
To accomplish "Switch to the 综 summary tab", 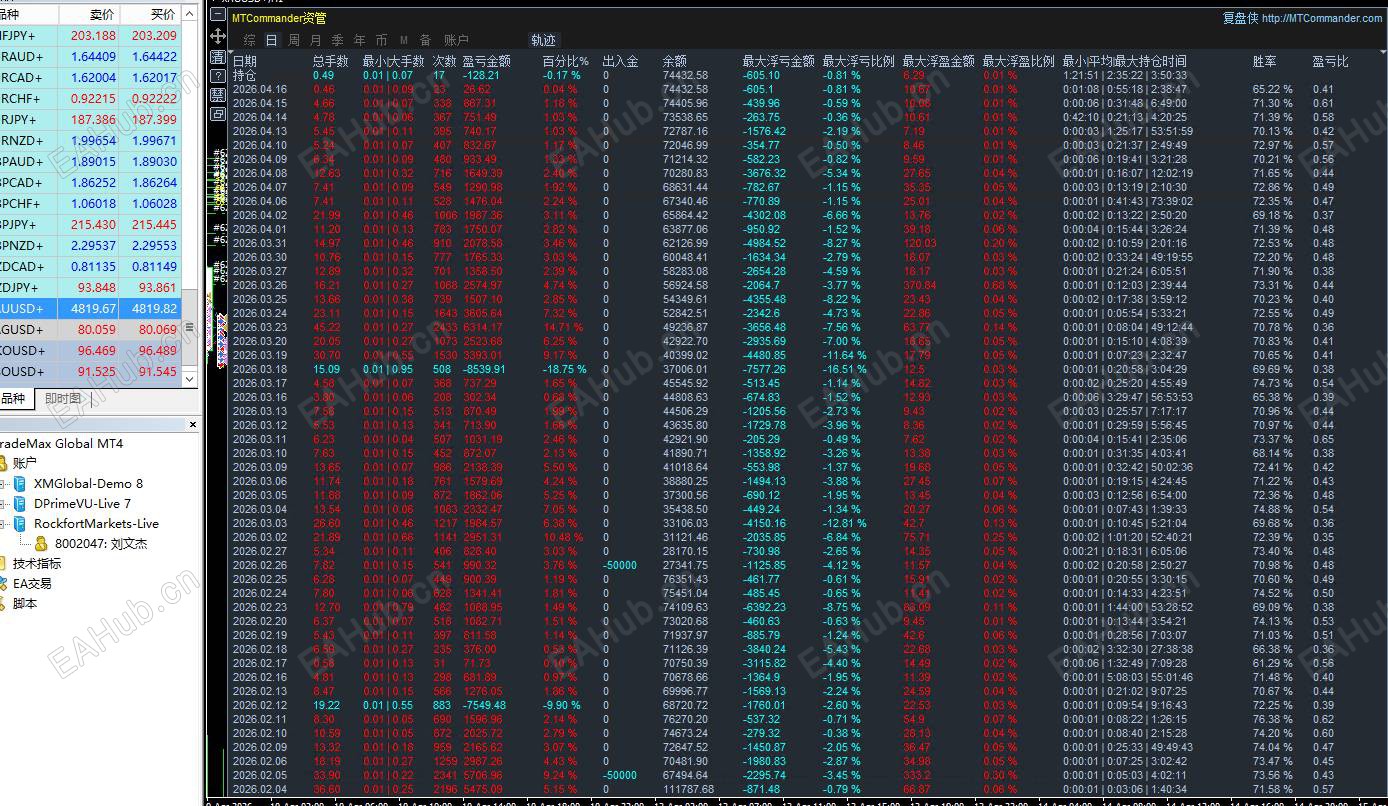I will (250, 40).
